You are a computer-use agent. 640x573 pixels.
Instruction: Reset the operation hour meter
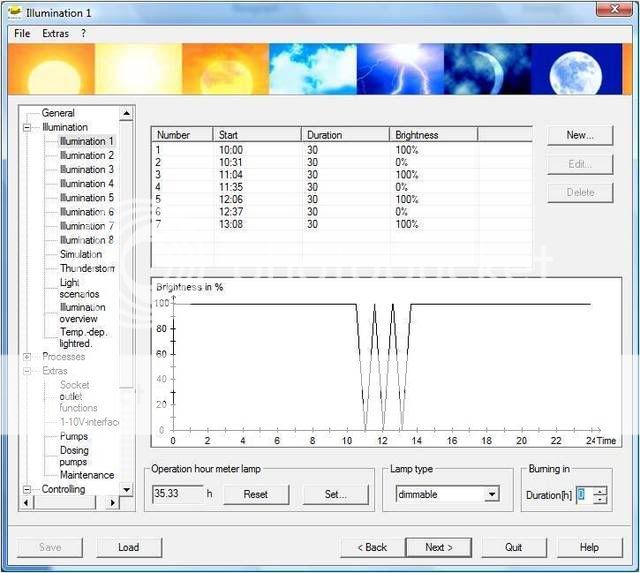pos(255,494)
